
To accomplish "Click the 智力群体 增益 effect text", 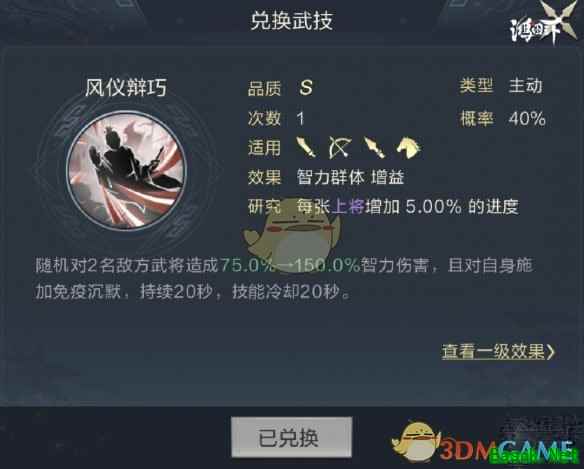I will (350, 177).
